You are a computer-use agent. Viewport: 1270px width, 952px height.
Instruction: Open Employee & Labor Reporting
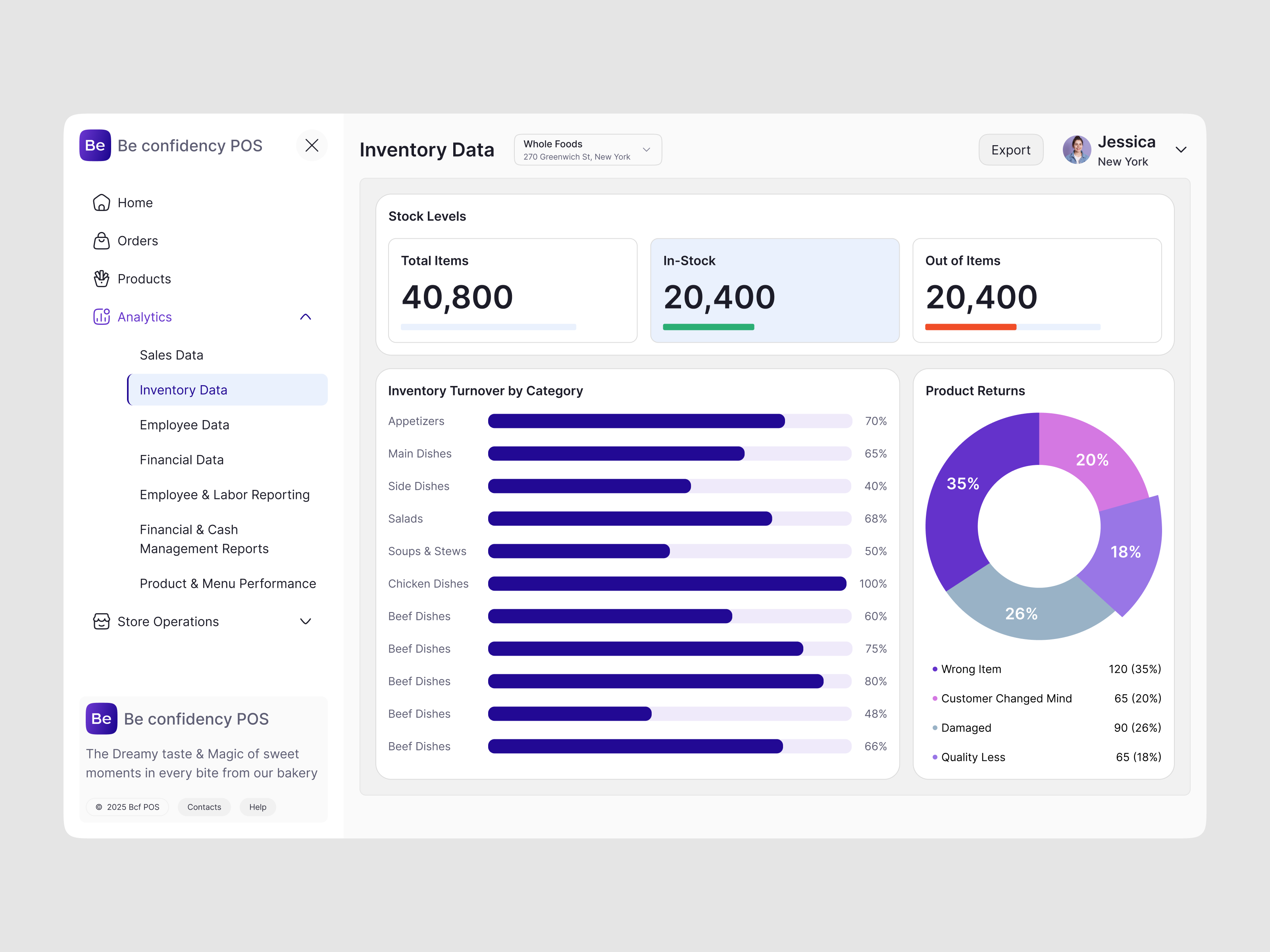coord(225,494)
